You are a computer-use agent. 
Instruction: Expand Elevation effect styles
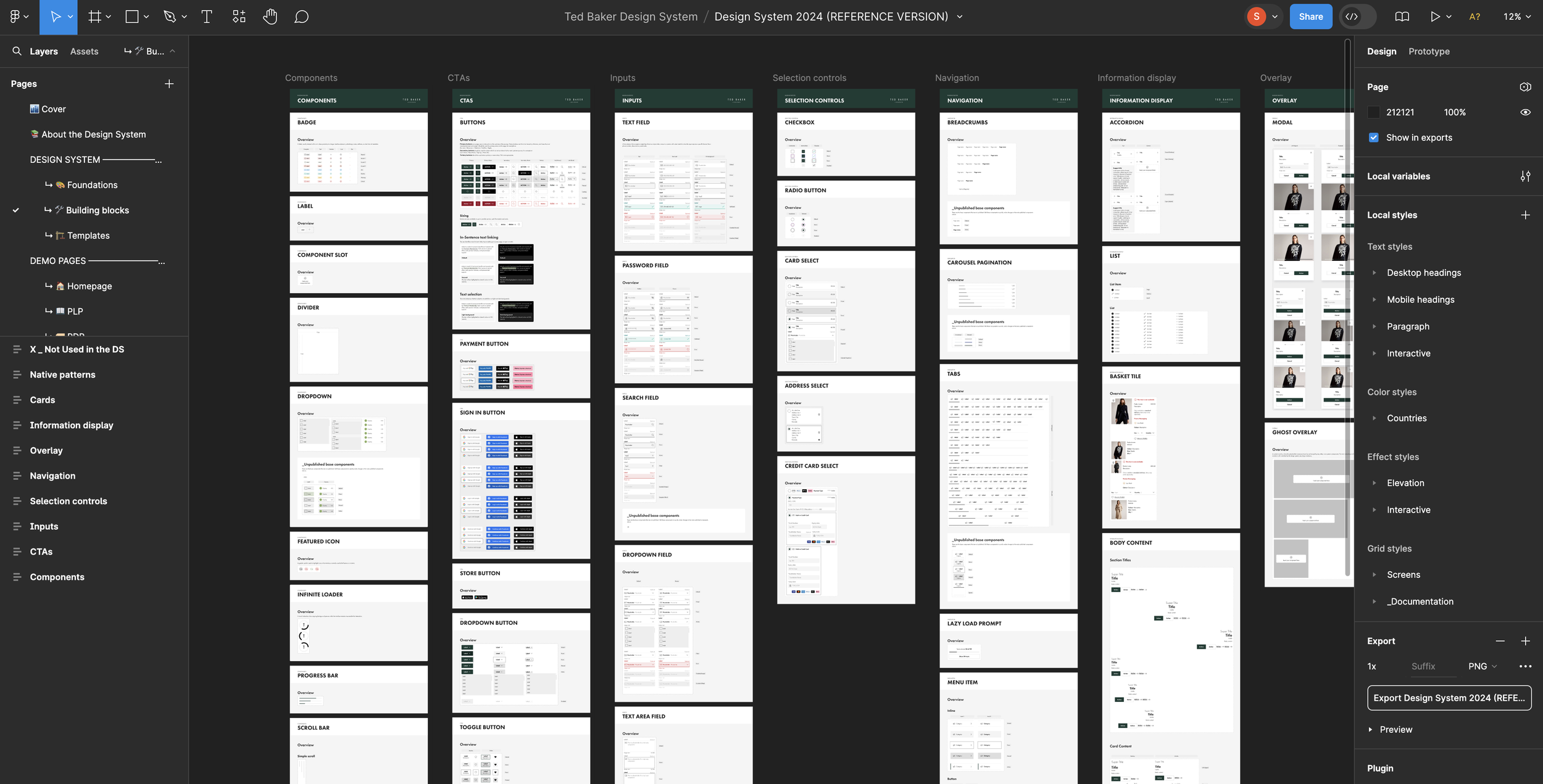pyautogui.click(x=1374, y=483)
